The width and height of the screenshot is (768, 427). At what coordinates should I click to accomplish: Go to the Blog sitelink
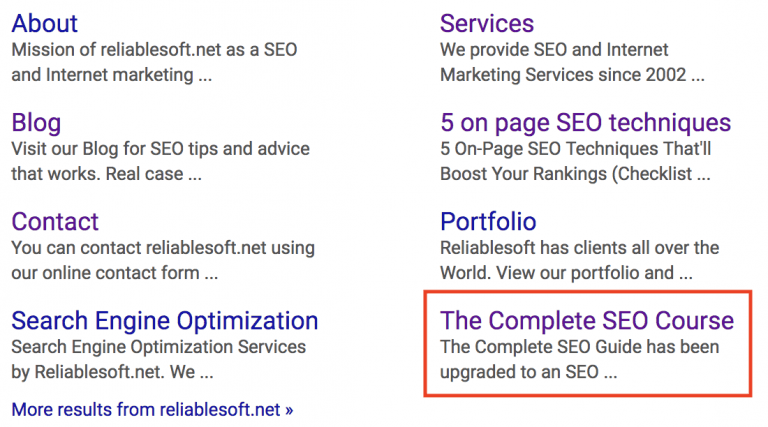pyautogui.click(x=36, y=123)
